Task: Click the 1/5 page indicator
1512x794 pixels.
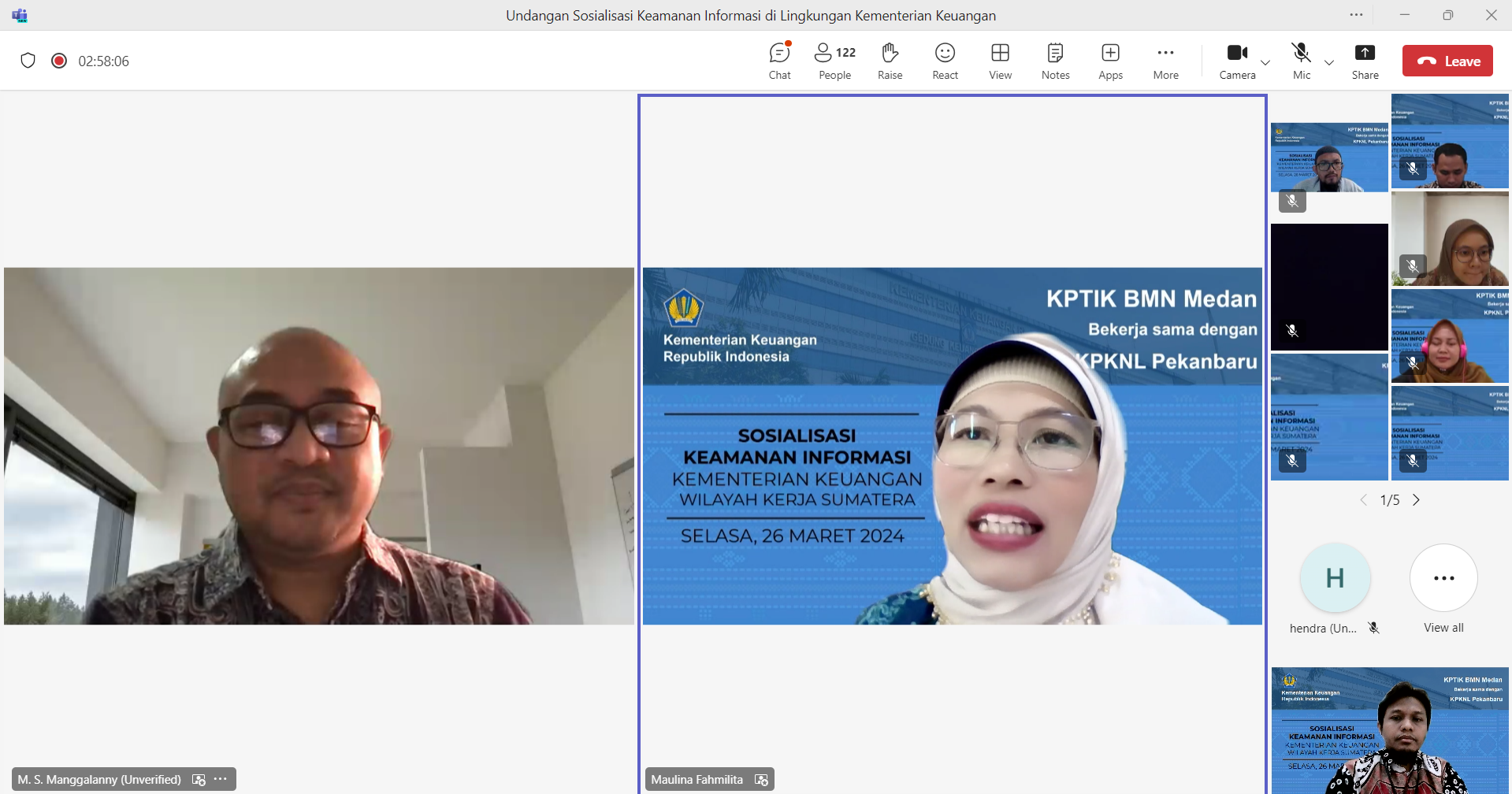Action: tap(1390, 500)
